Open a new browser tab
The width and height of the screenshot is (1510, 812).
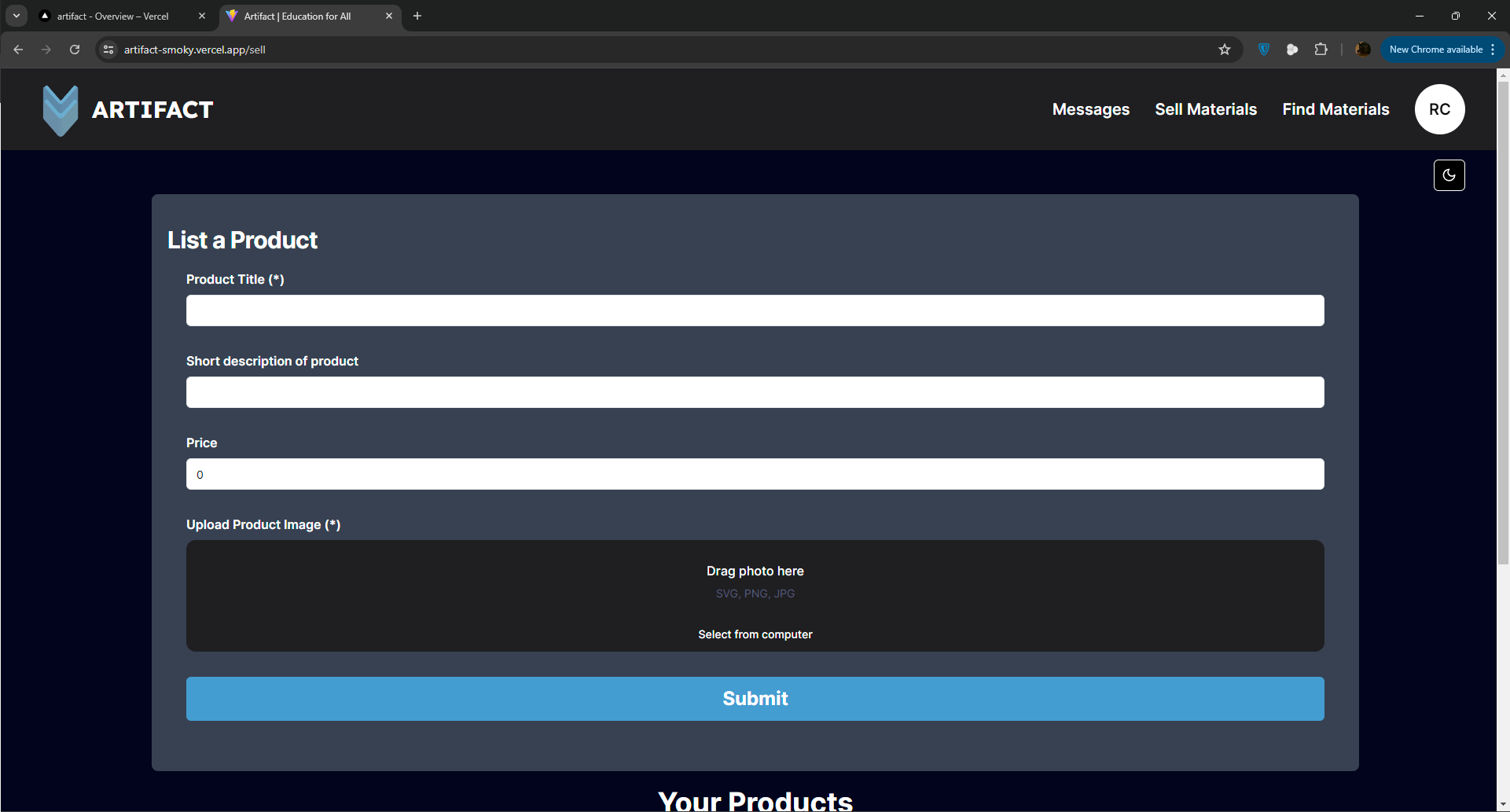(417, 16)
